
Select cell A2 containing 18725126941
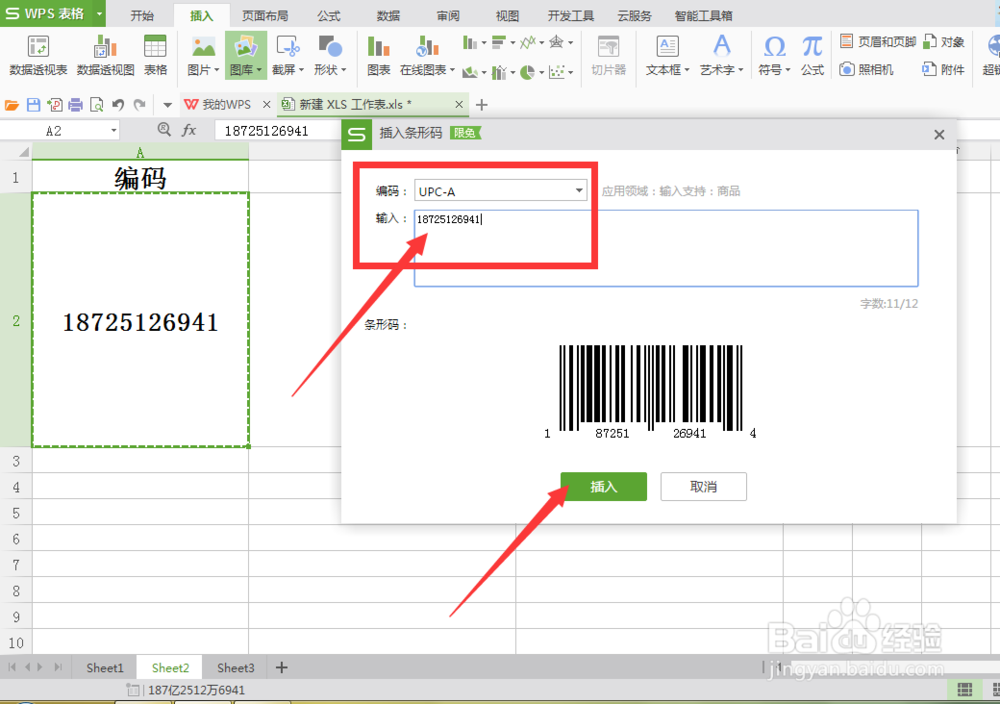(x=140, y=319)
